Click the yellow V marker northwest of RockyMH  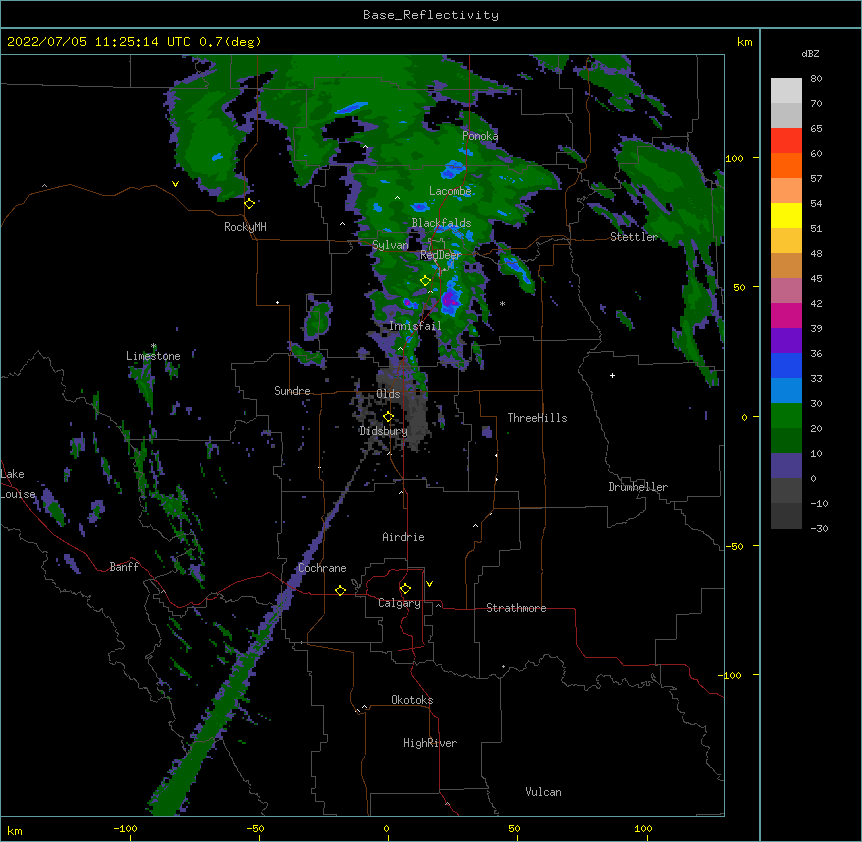coord(175,184)
